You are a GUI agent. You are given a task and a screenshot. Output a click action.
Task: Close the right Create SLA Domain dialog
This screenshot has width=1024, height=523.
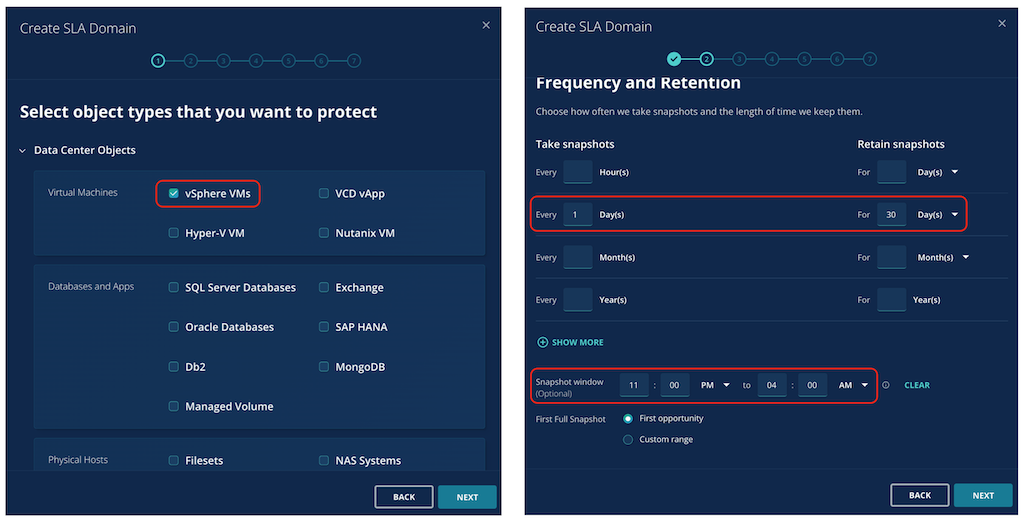tap(1002, 24)
